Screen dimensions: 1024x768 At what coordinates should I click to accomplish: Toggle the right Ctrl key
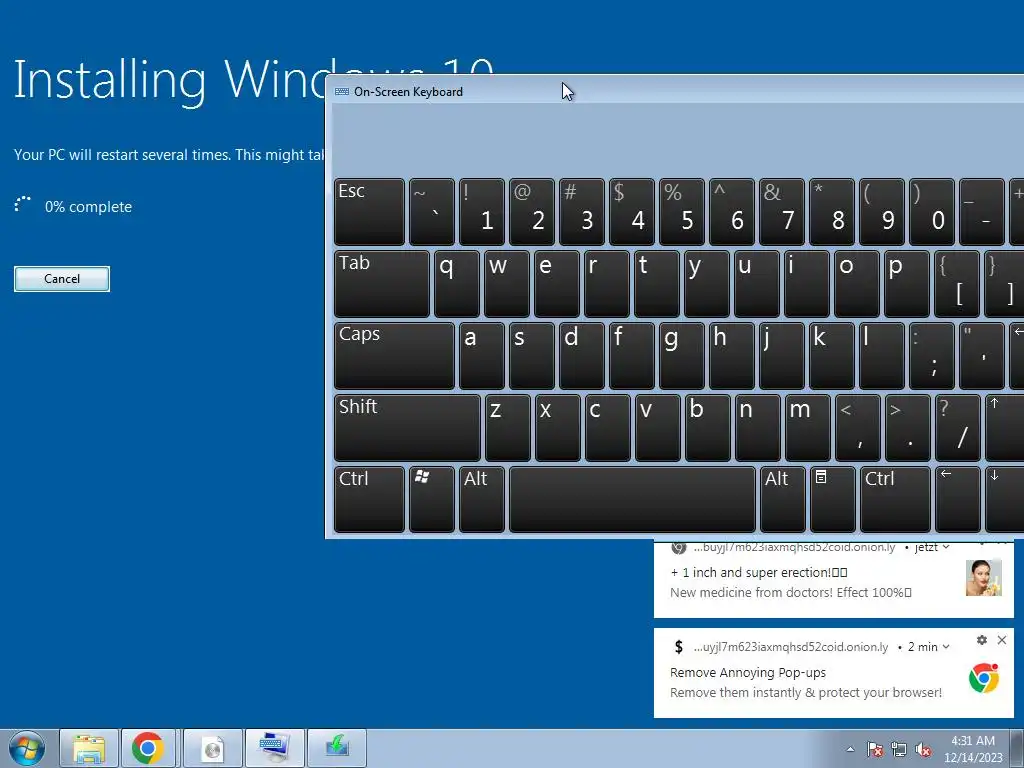(x=895, y=500)
